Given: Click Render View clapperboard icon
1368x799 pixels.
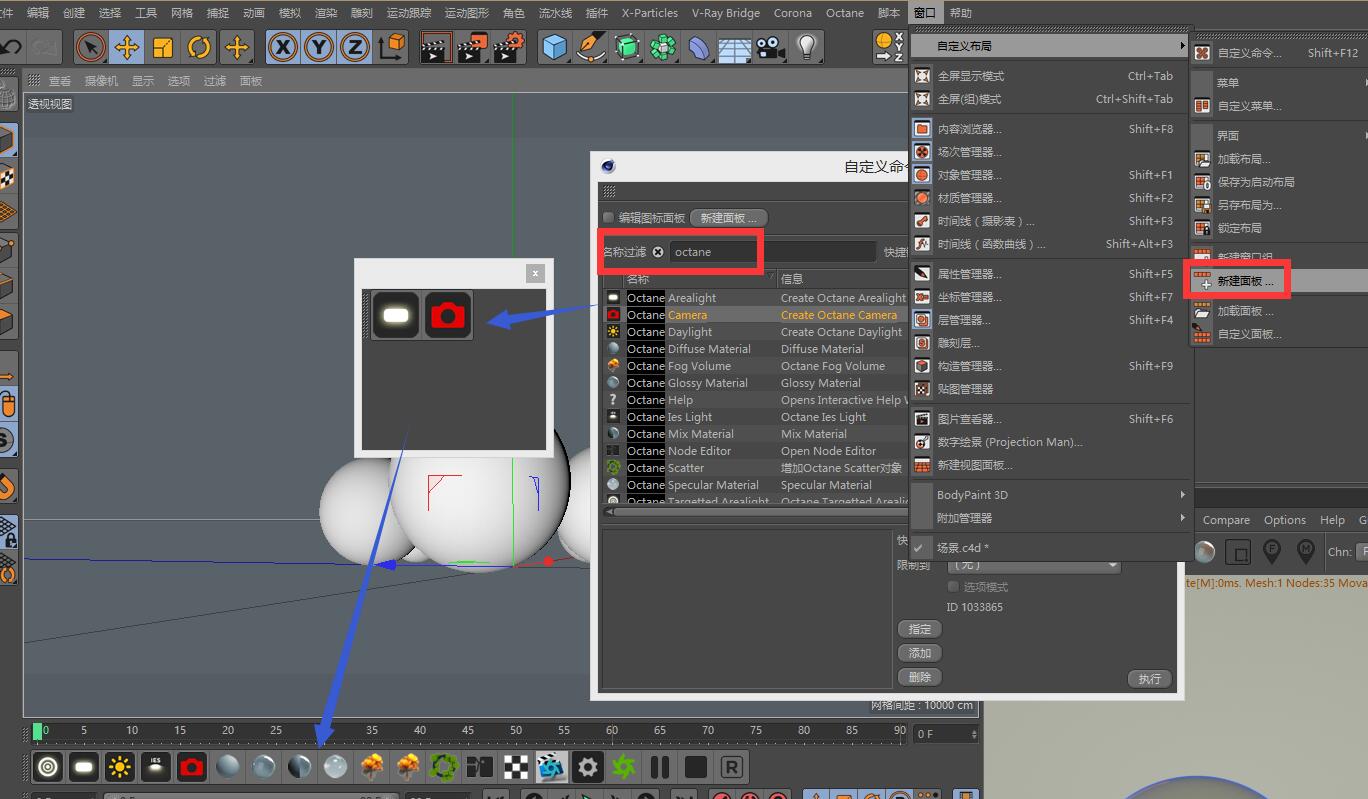Looking at the screenshot, I should (x=435, y=47).
